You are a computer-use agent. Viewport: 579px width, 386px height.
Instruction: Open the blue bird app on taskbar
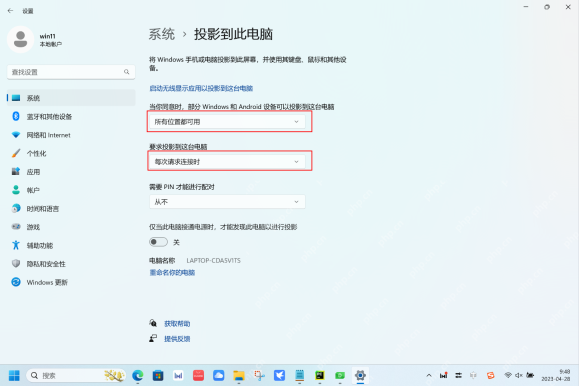point(279,376)
